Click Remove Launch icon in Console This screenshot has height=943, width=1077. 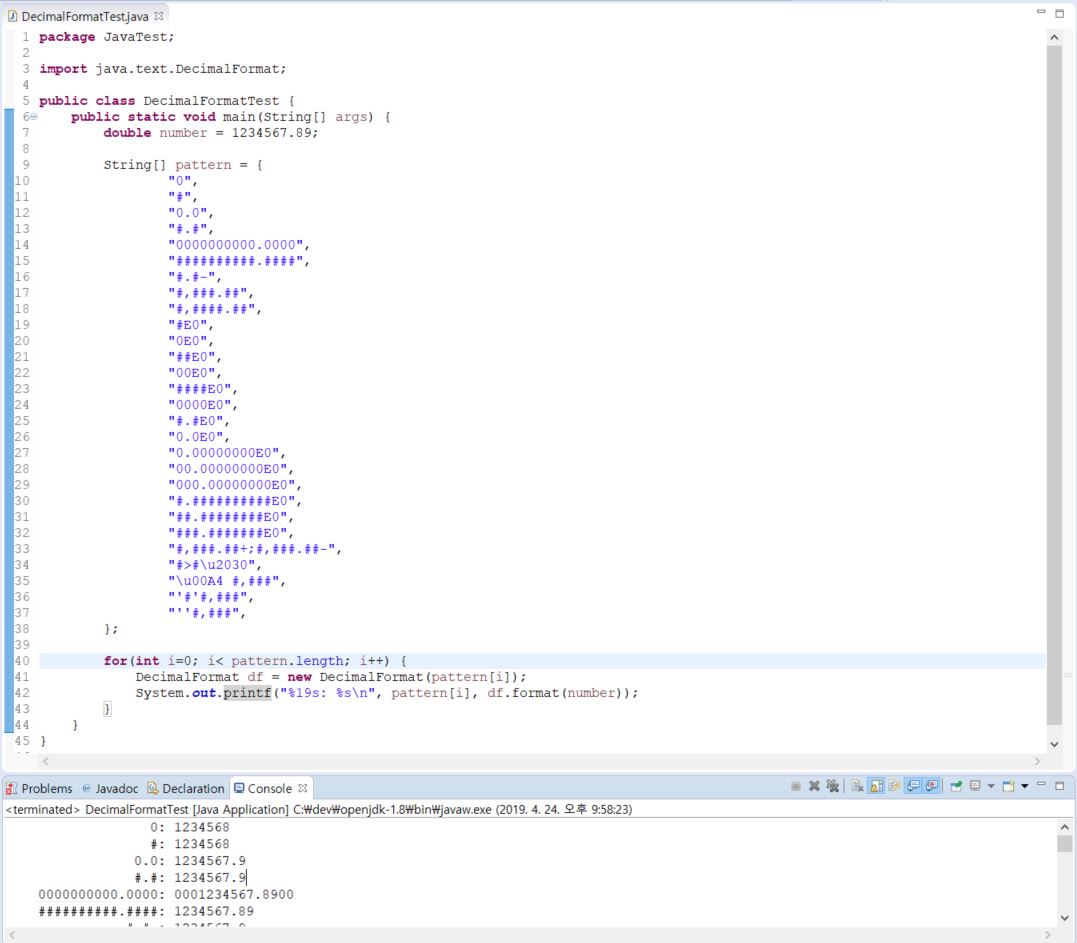814,786
